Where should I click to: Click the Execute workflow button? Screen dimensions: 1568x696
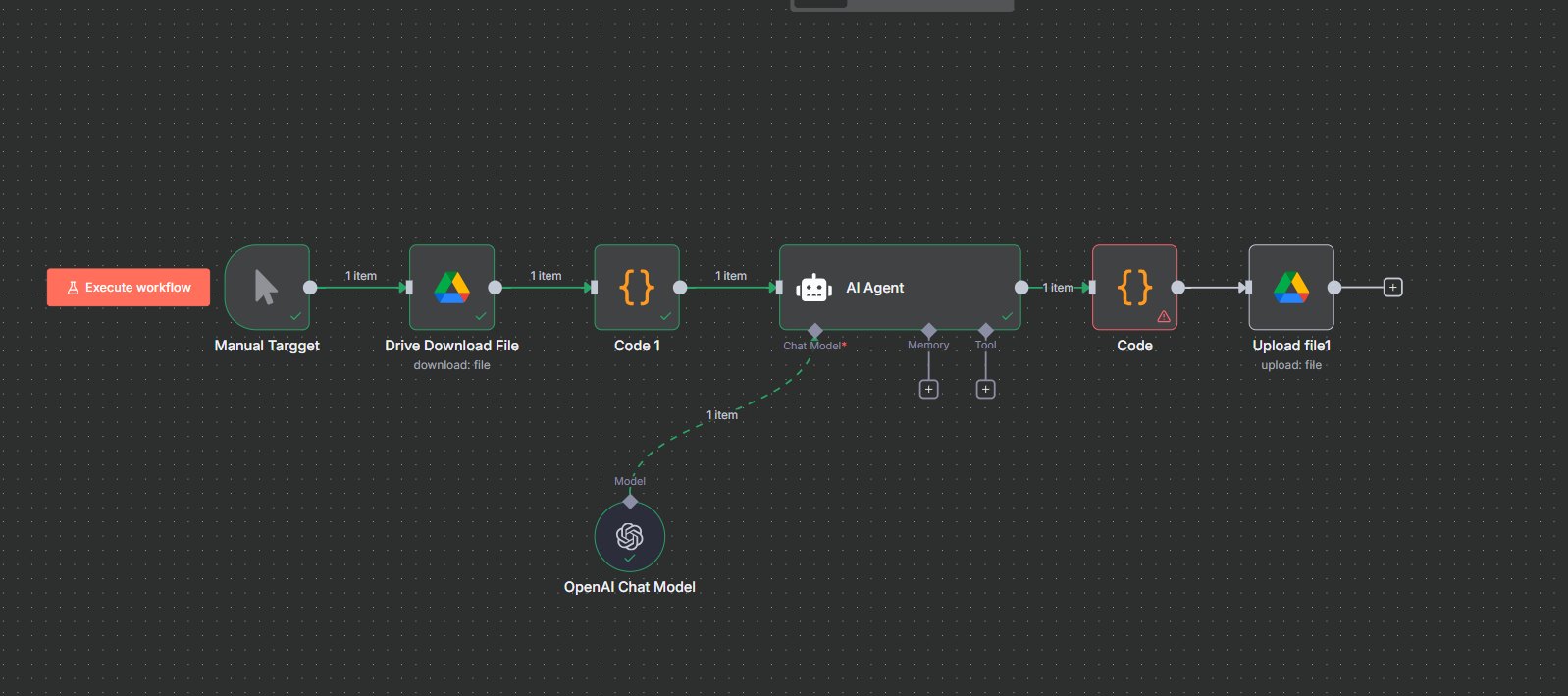tap(129, 288)
